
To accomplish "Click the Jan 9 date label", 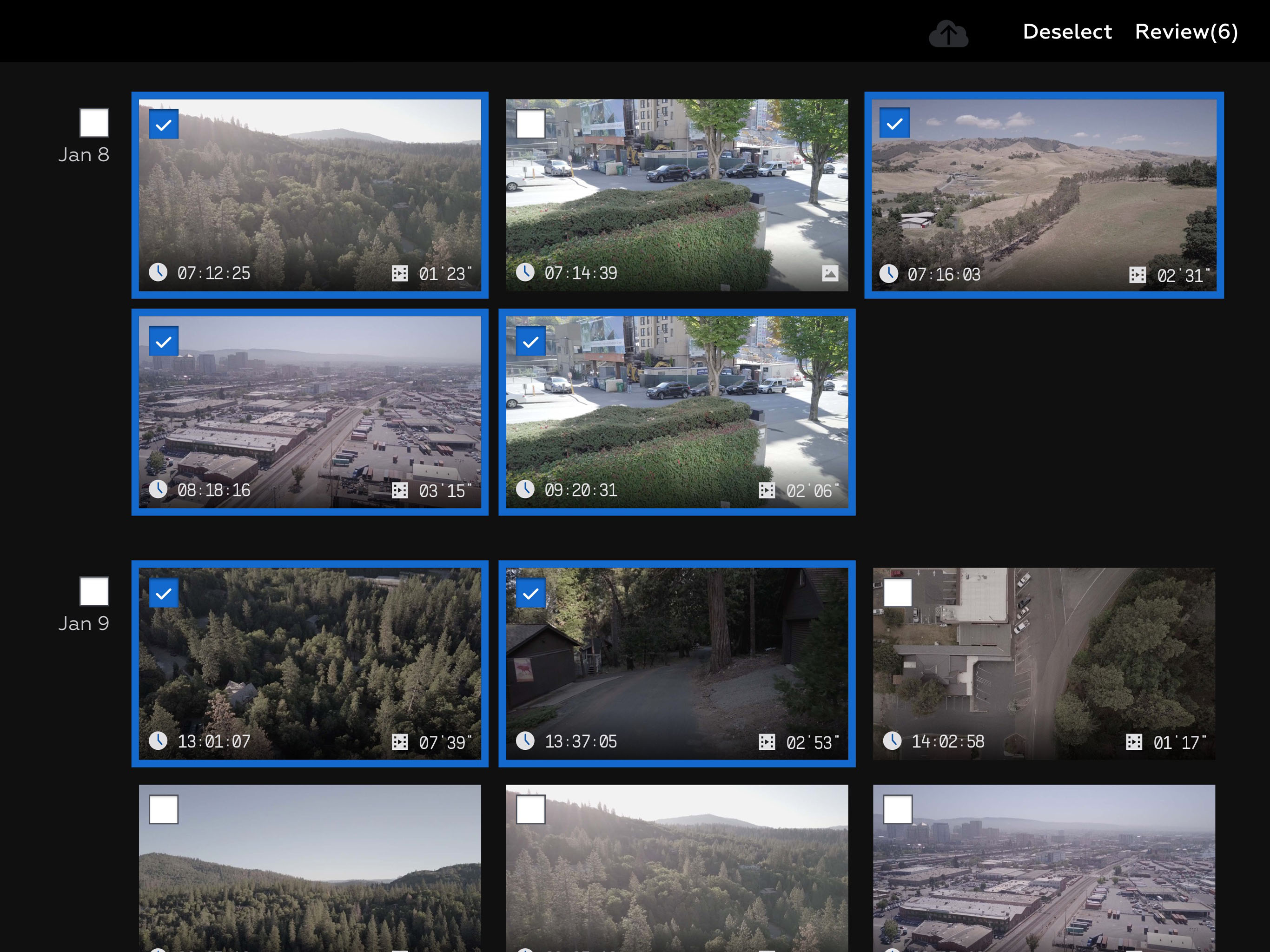I will (84, 623).
